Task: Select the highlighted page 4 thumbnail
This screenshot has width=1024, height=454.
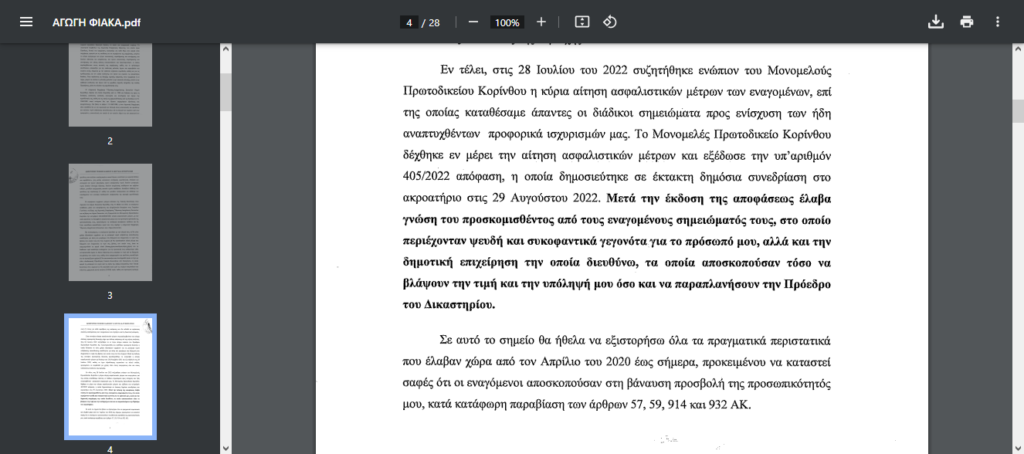Action: click(110, 376)
